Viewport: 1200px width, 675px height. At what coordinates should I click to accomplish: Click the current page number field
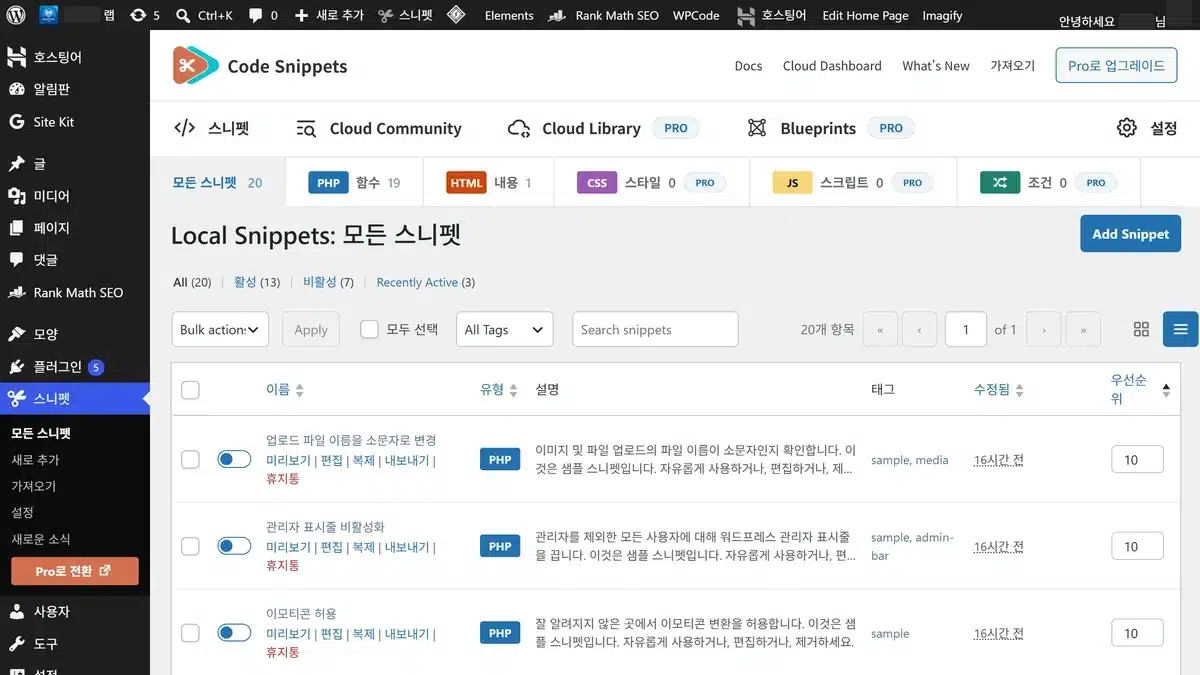pyautogui.click(x=966, y=329)
